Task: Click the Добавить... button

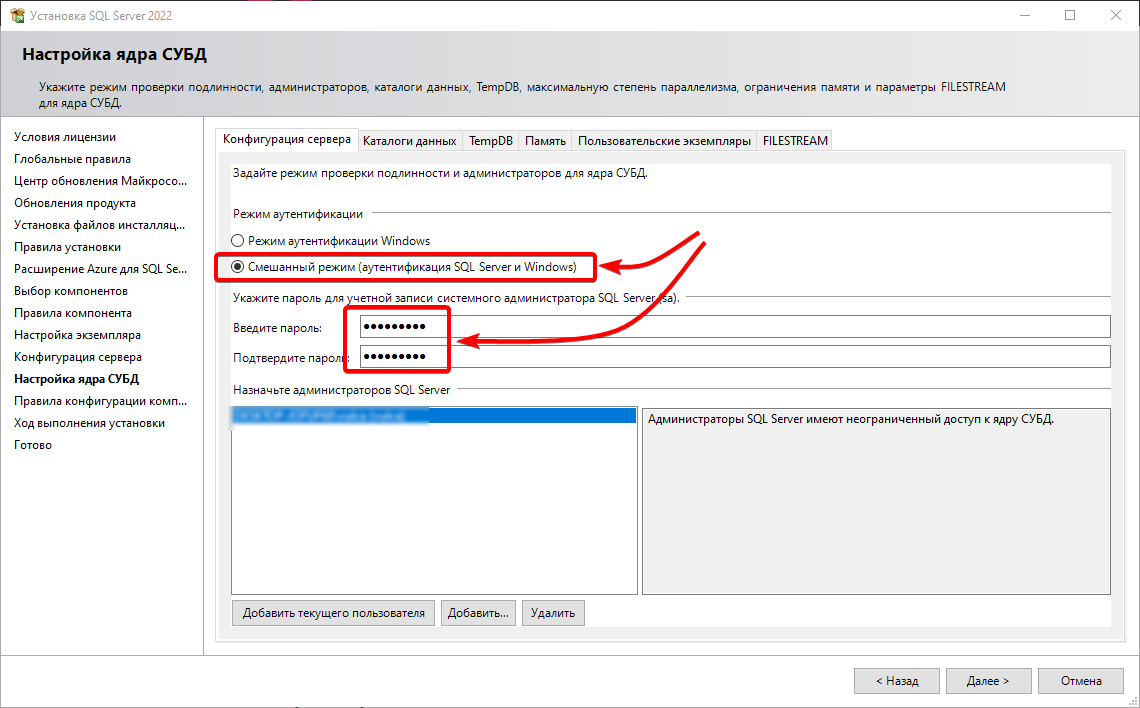Action: coord(478,613)
